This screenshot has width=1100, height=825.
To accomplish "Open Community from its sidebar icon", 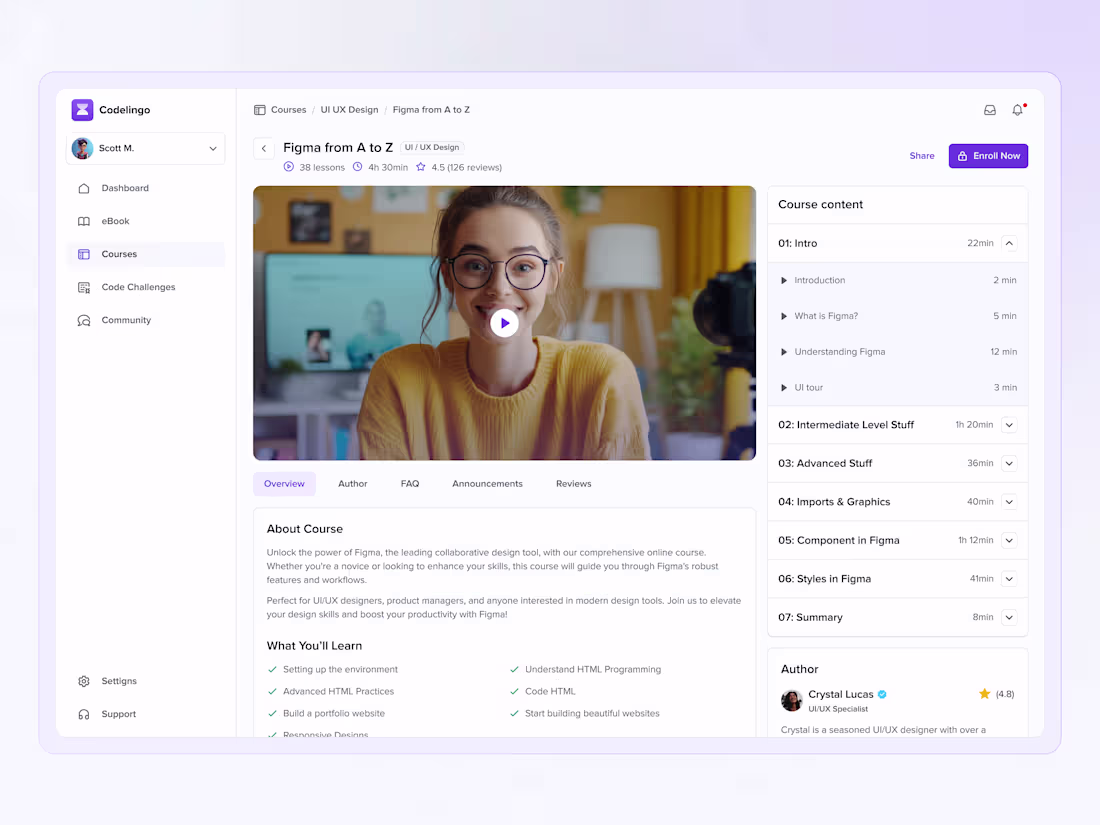I will click(83, 320).
